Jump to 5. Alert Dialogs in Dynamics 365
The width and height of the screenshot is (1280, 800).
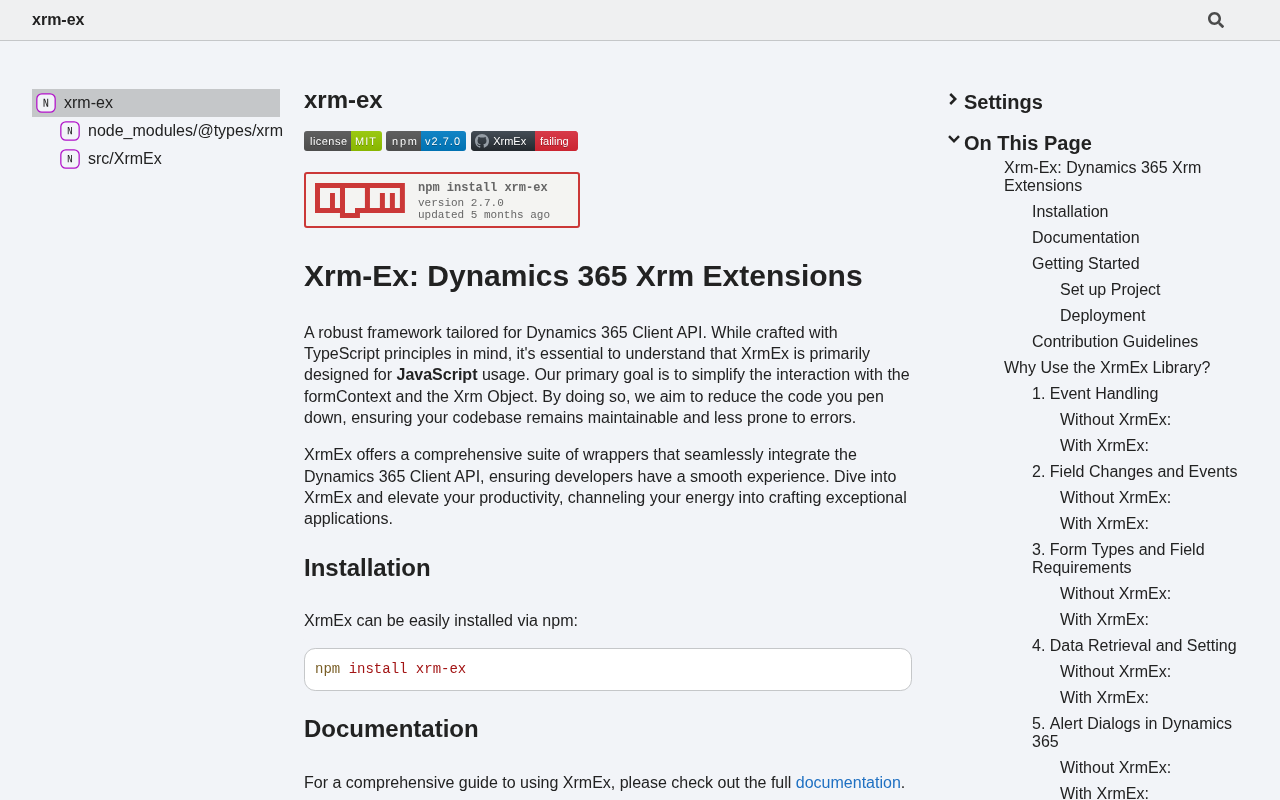(1132, 733)
